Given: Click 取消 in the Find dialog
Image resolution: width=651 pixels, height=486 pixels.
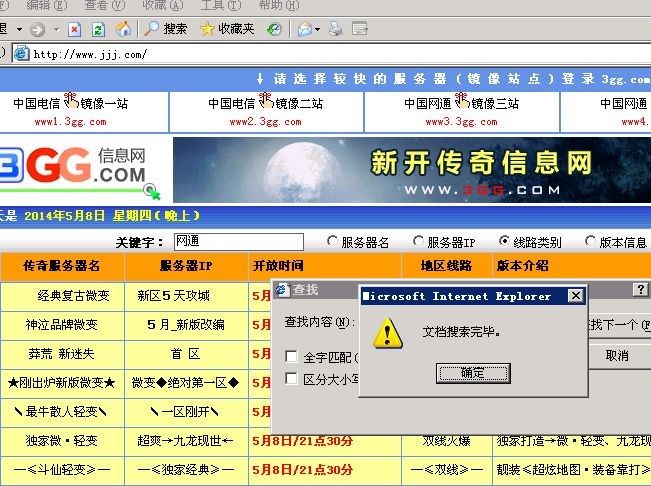Looking at the screenshot, I should (x=619, y=355).
